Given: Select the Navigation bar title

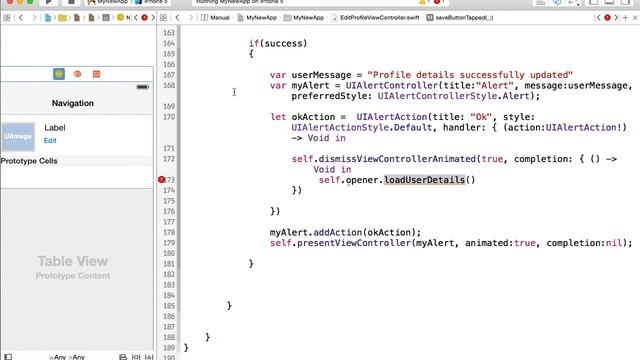Looking at the screenshot, I should pyautogui.click(x=73, y=103).
